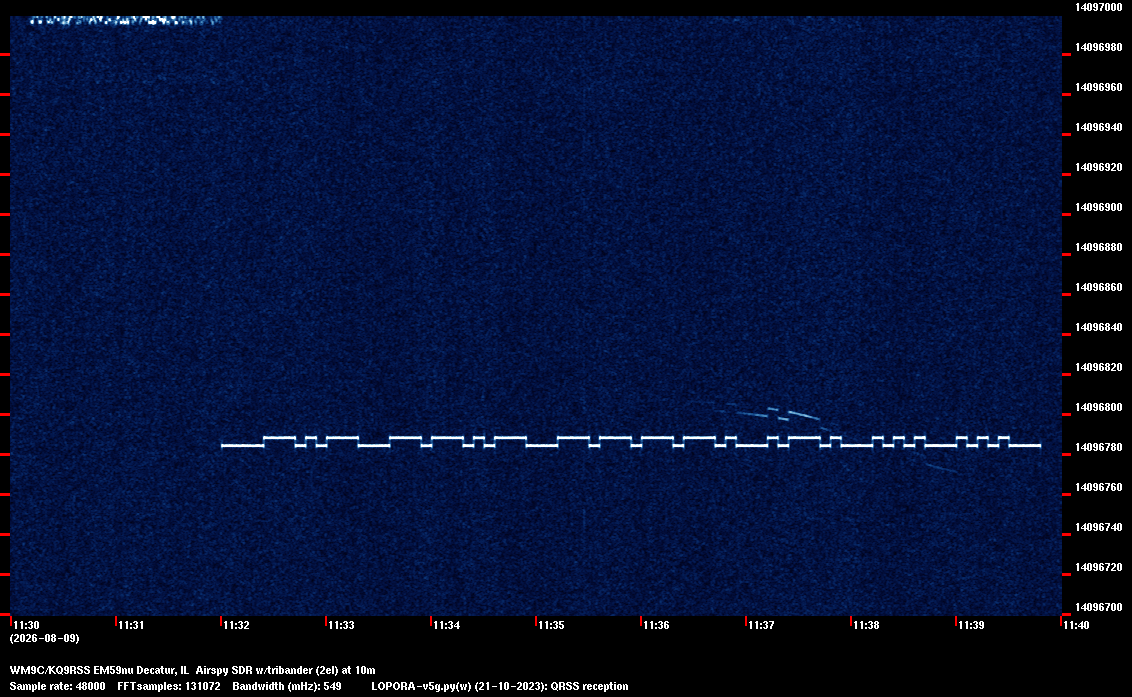Click the Sample rate: 48000 text
This screenshot has width=1132, height=697.
(x=57, y=686)
